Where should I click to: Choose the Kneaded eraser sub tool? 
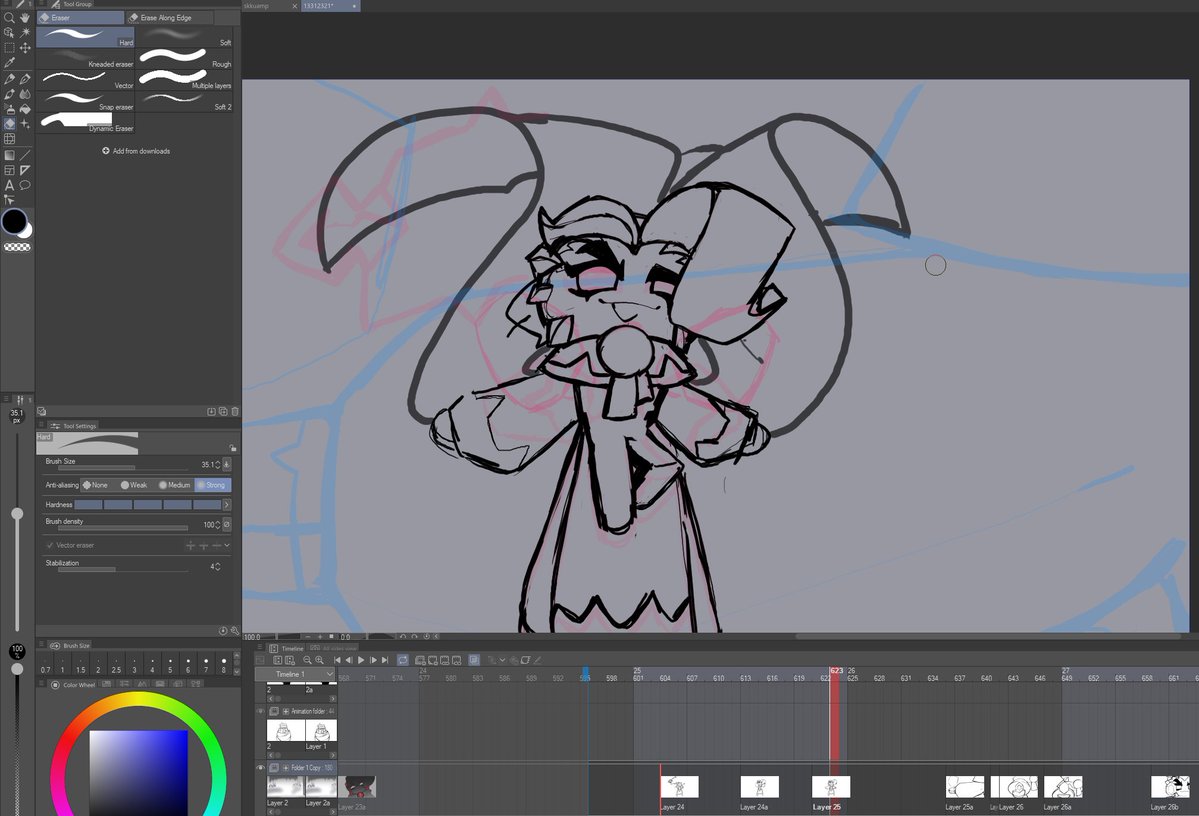point(85,58)
